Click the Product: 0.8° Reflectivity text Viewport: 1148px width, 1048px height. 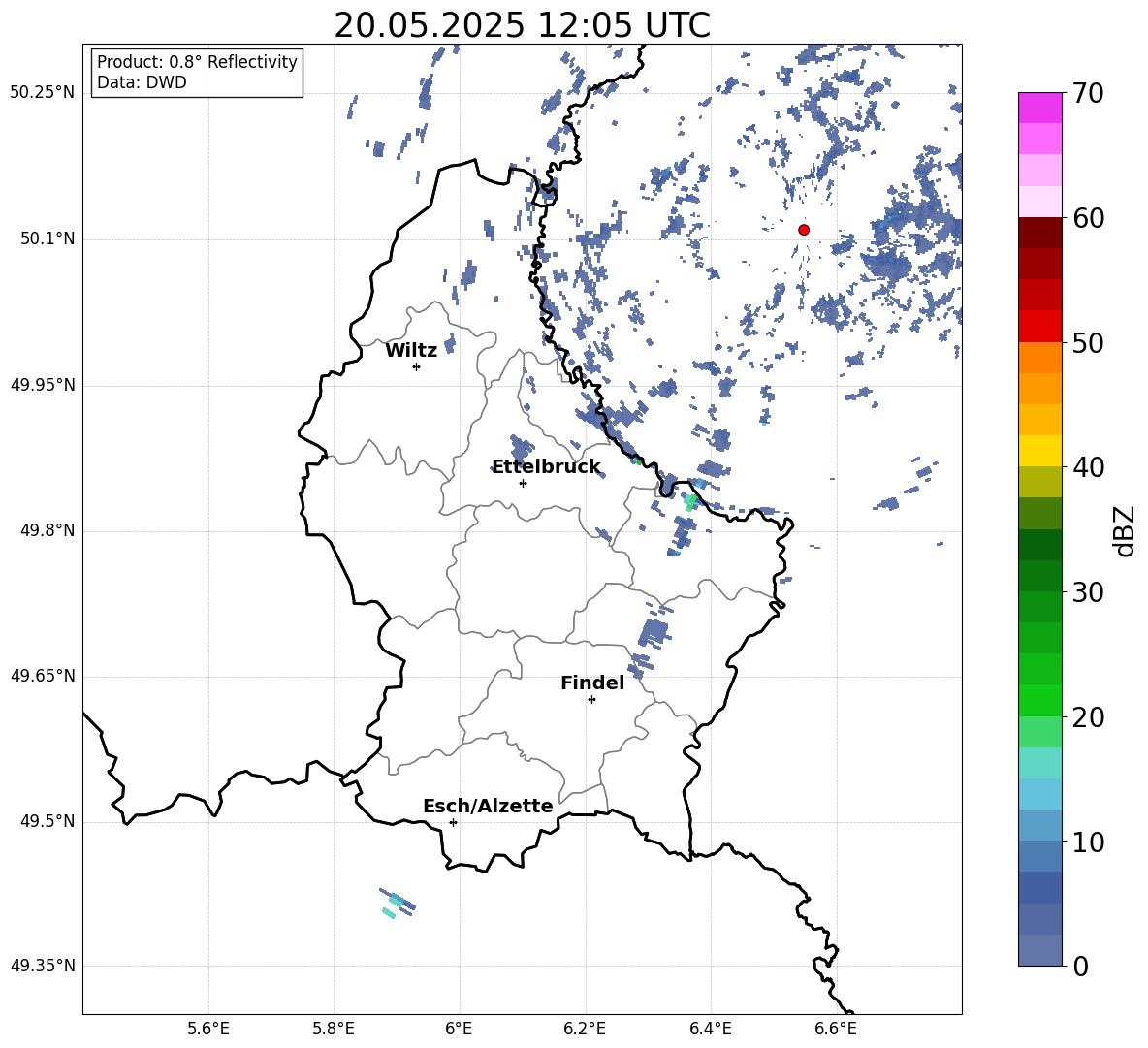pos(197,62)
